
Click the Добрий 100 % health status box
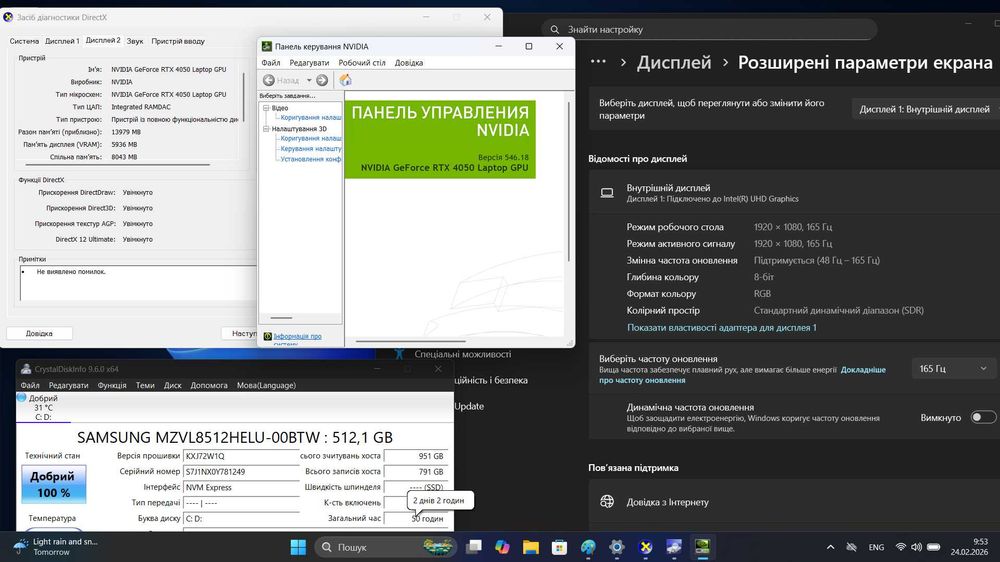click(54, 484)
